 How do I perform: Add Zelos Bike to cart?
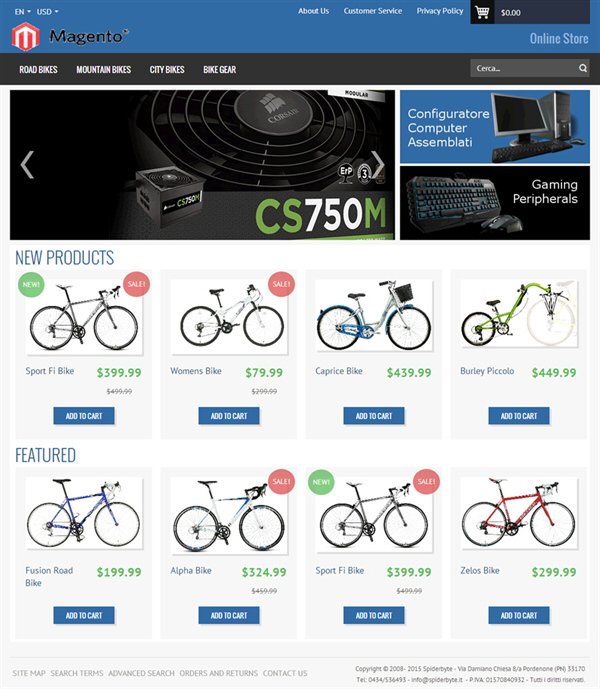(x=519, y=615)
